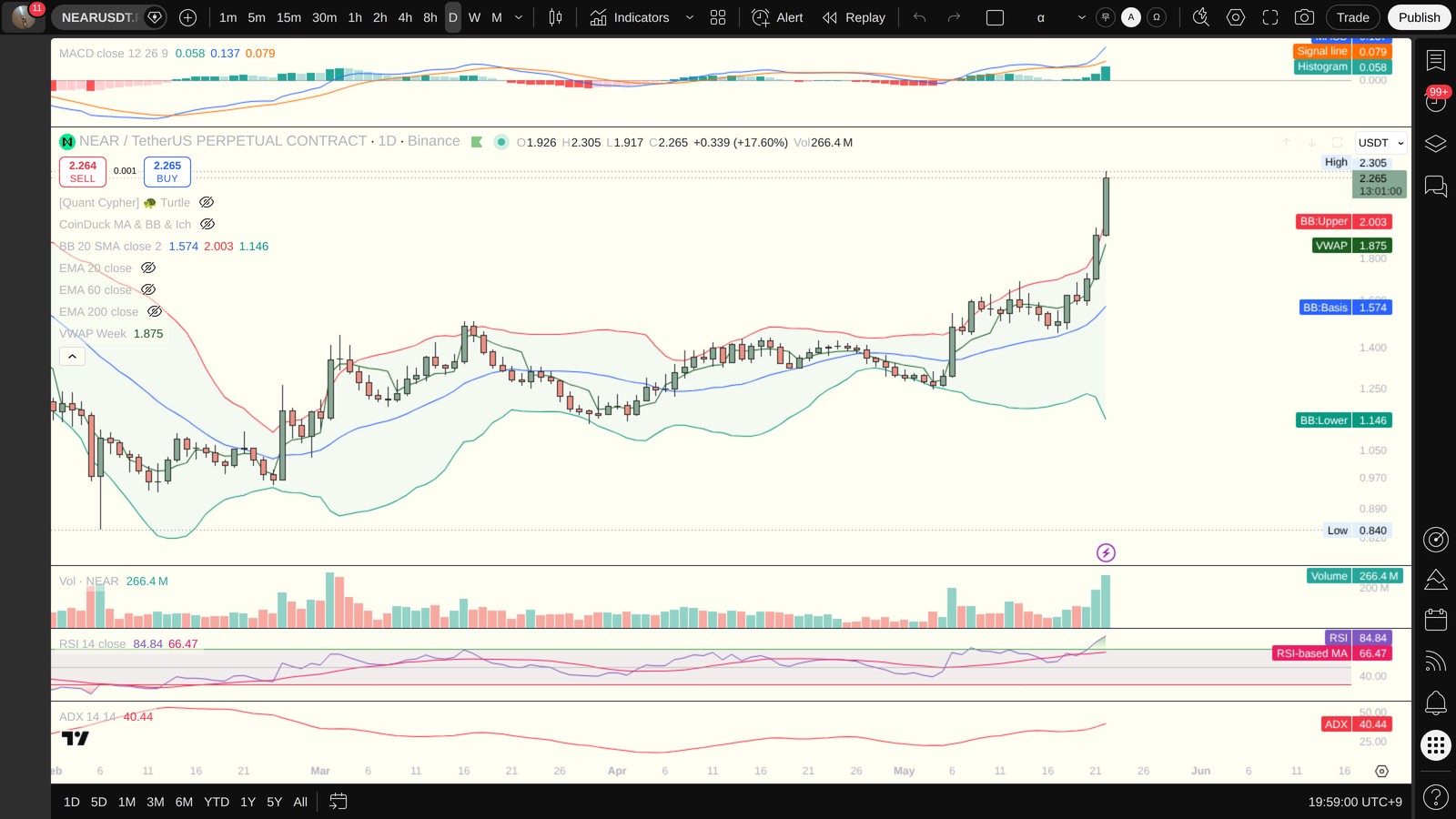Select the 15m timeframe
Viewport: 1456px width, 819px height.
click(288, 17)
